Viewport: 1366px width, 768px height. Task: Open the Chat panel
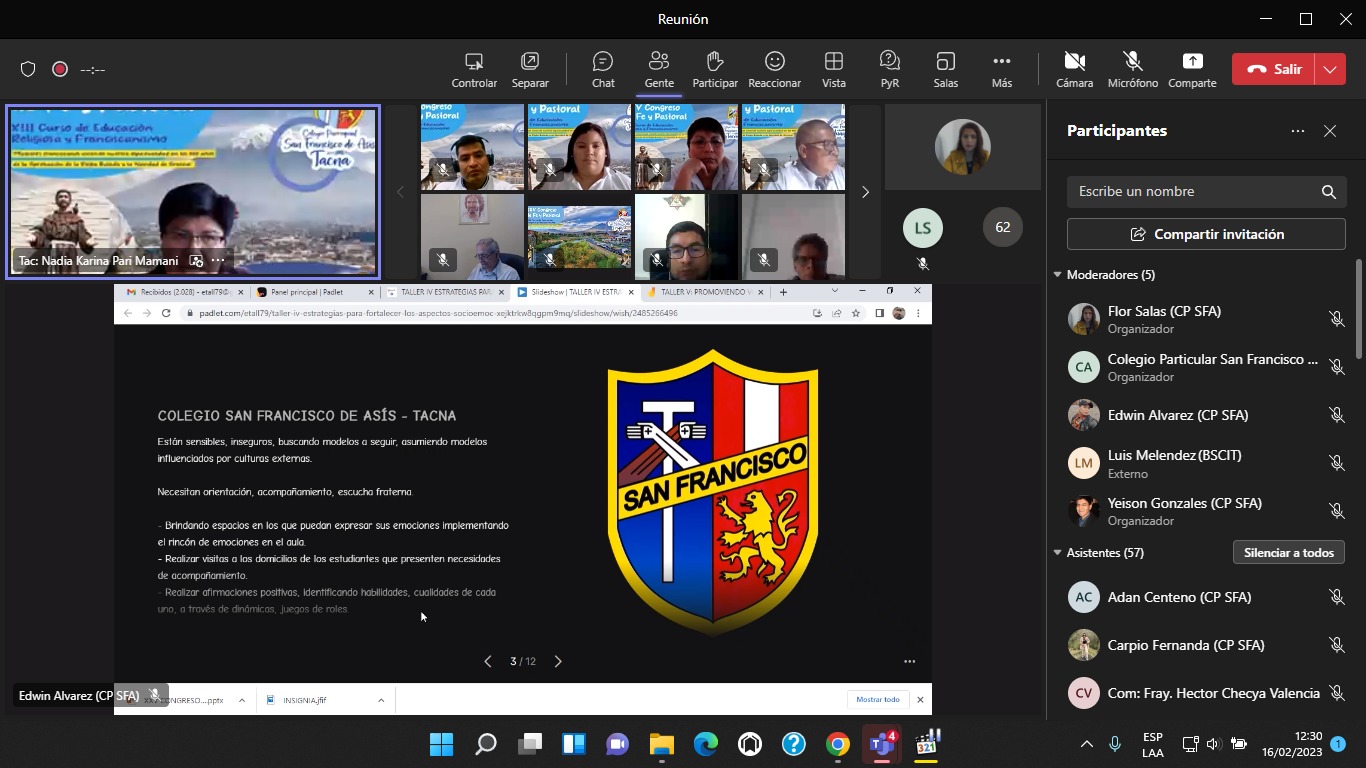tap(603, 69)
